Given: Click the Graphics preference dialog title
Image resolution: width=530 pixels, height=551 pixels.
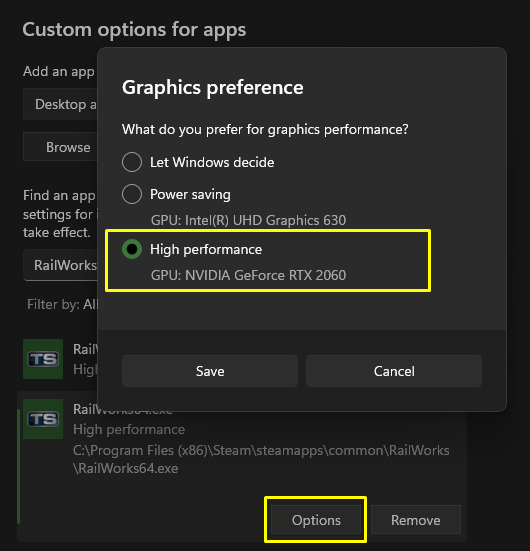Looking at the screenshot, I should point(213,87).
